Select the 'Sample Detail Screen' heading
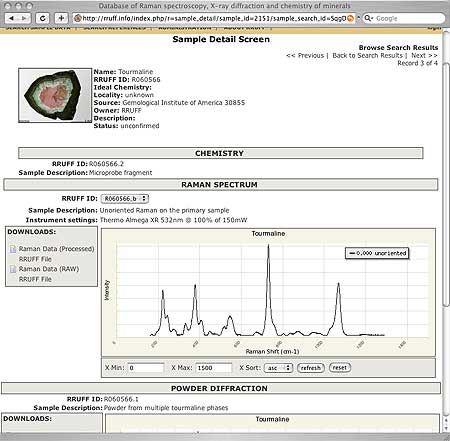 pos(221,39)
